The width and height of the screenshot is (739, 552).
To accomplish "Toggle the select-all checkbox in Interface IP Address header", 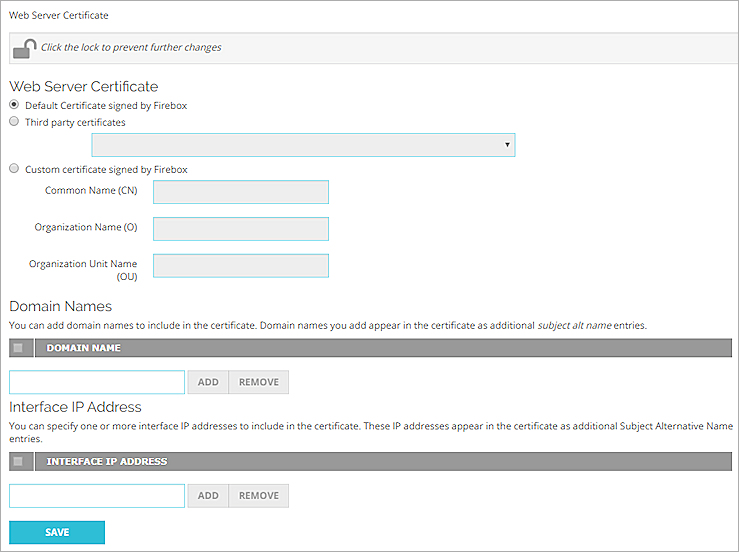I will tap(18, 462).
